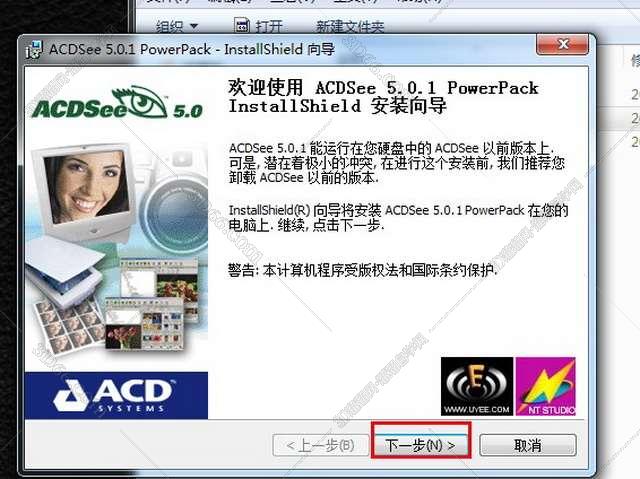
Task: Click 新建文件夹 in the Explorer toolbar
Action: point(350,27)
